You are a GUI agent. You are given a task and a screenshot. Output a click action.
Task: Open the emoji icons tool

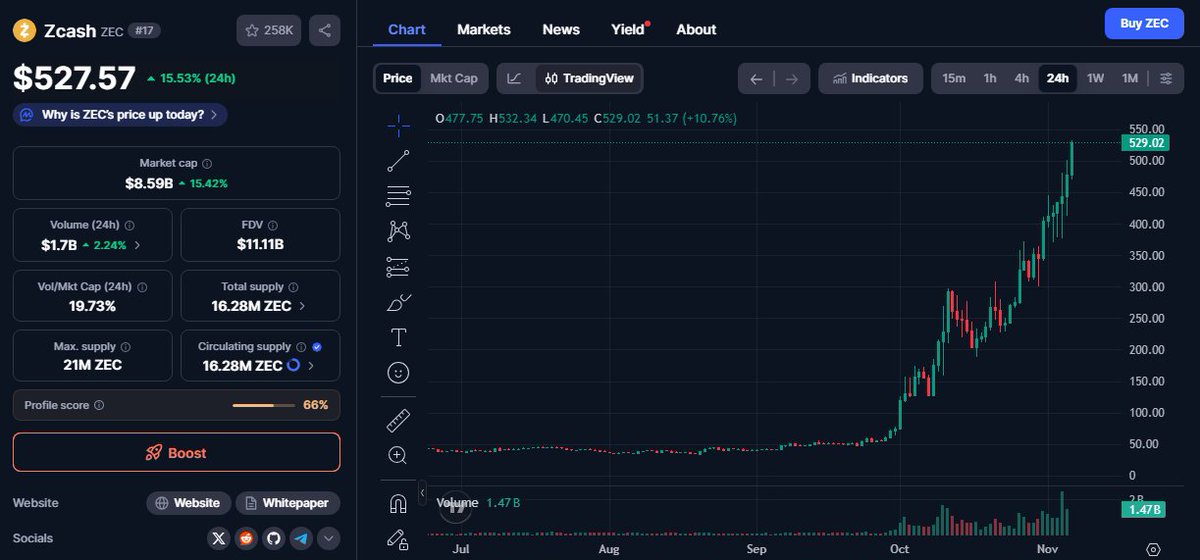pos(398,373)
